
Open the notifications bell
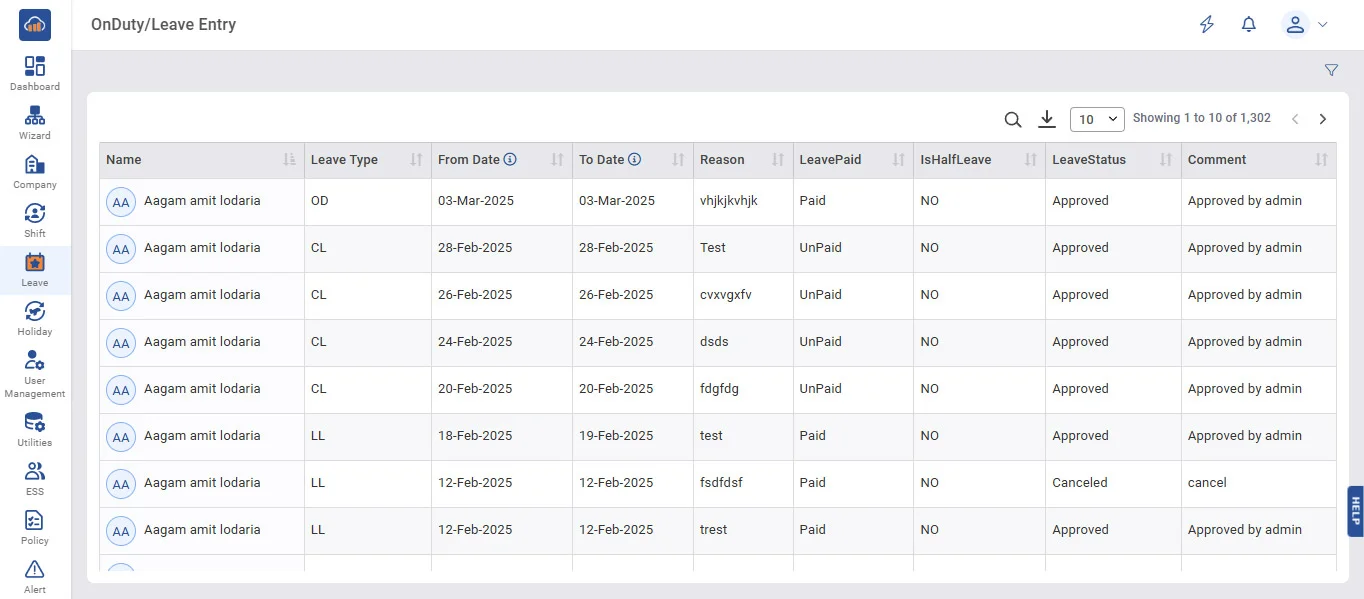coord(1248,25)
